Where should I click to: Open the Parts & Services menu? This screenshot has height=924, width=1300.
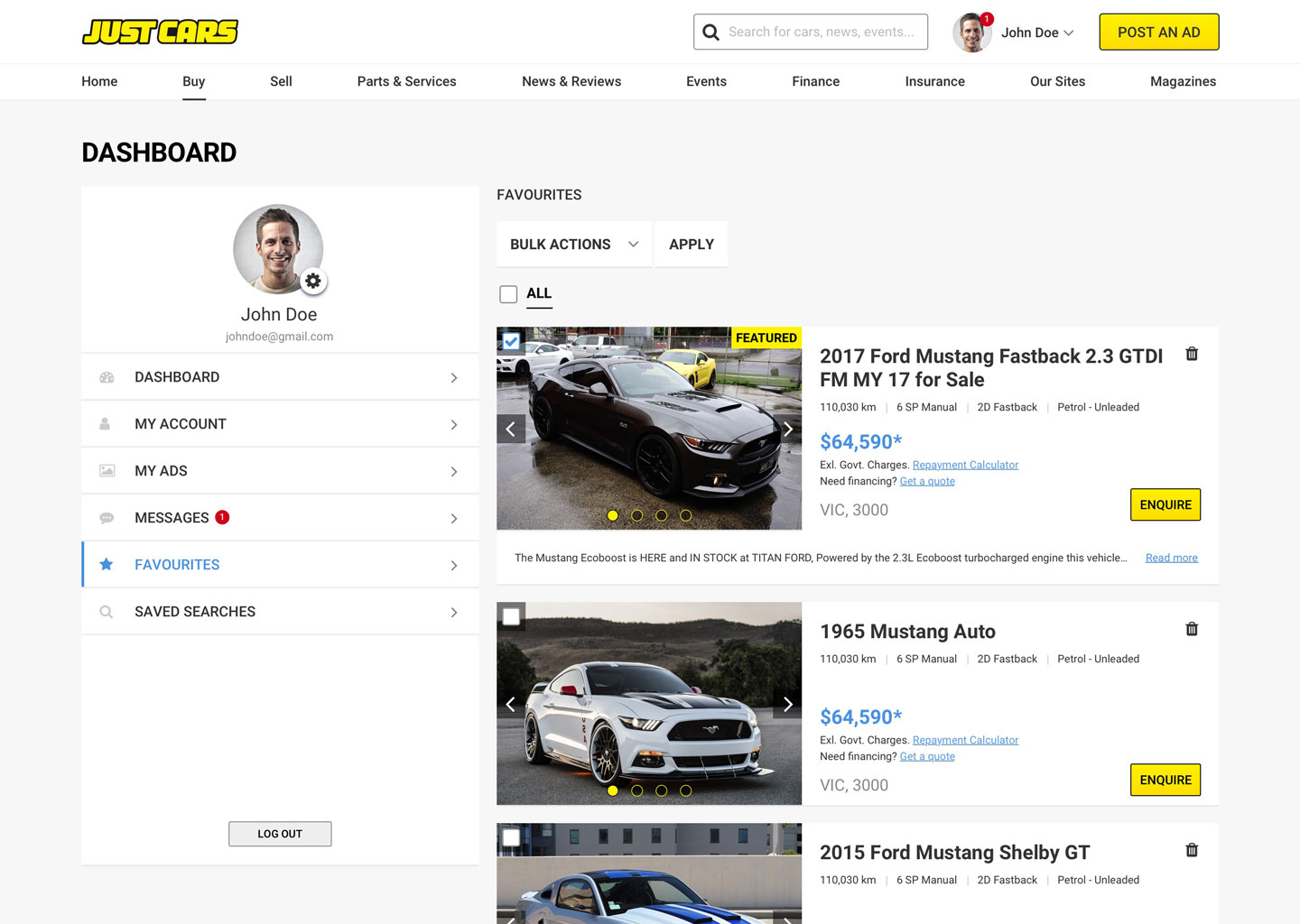pyautogui.click(x=406, y=81)
